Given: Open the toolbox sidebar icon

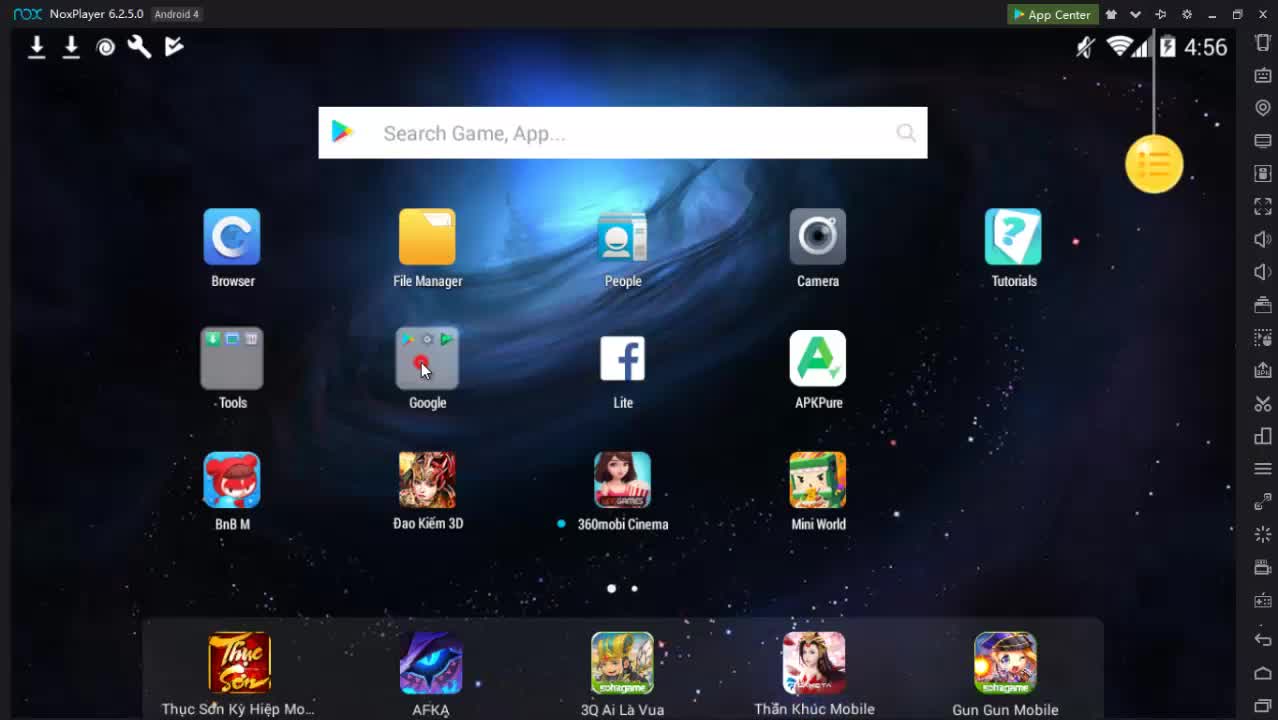Looking at the screenshot, I should tap(1263, 305).
